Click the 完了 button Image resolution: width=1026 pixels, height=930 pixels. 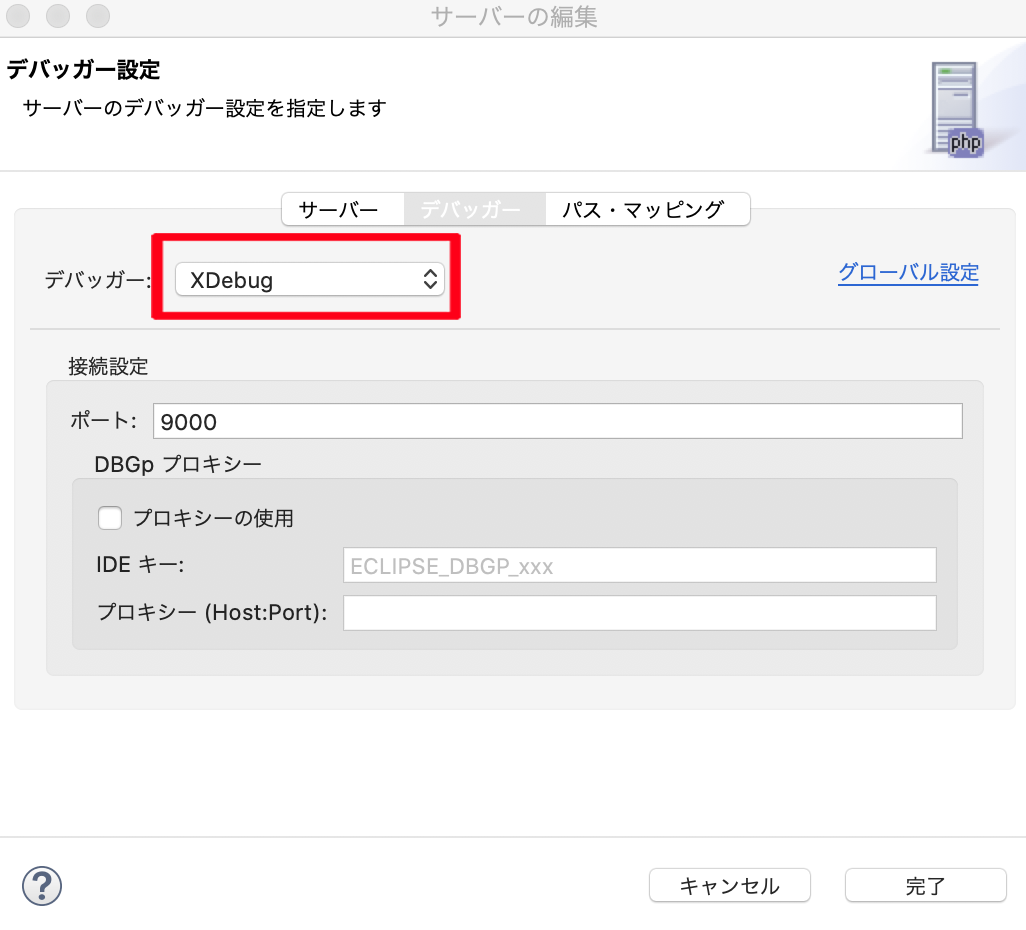[925, 885]
